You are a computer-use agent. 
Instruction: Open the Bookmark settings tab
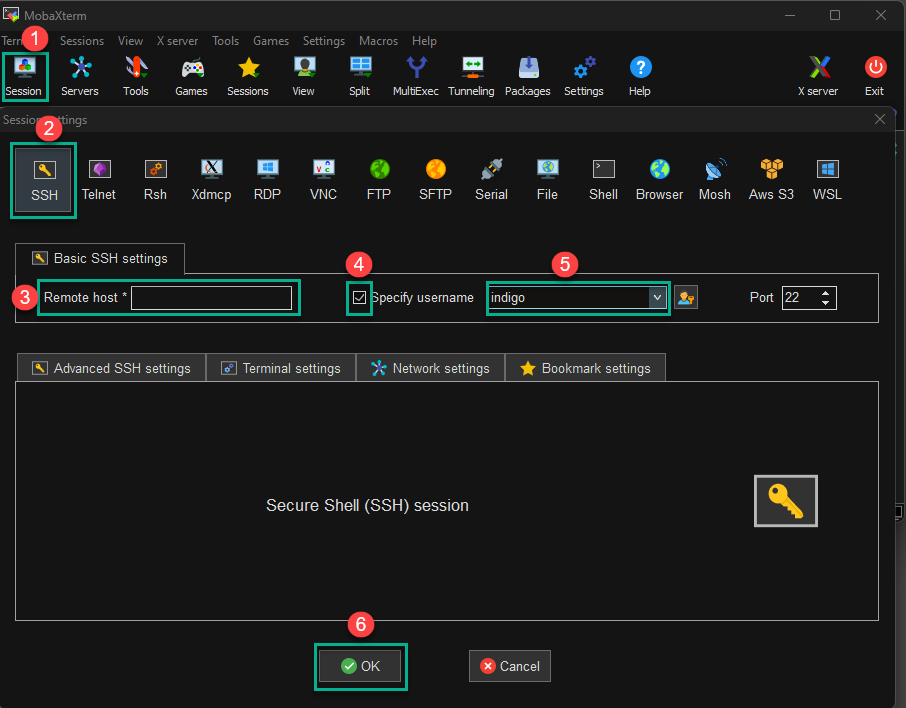(x=585, y=368)
